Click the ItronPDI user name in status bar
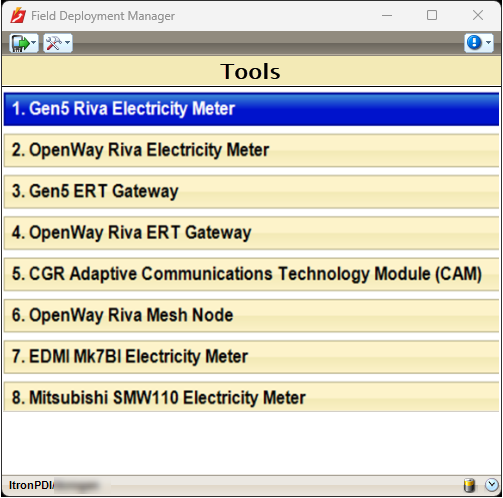 53,485
